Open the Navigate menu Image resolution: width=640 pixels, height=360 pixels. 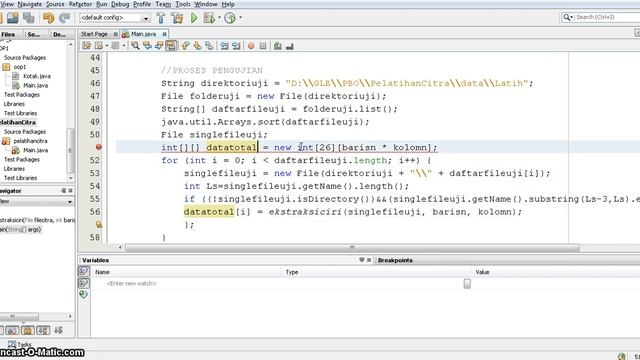30,4
